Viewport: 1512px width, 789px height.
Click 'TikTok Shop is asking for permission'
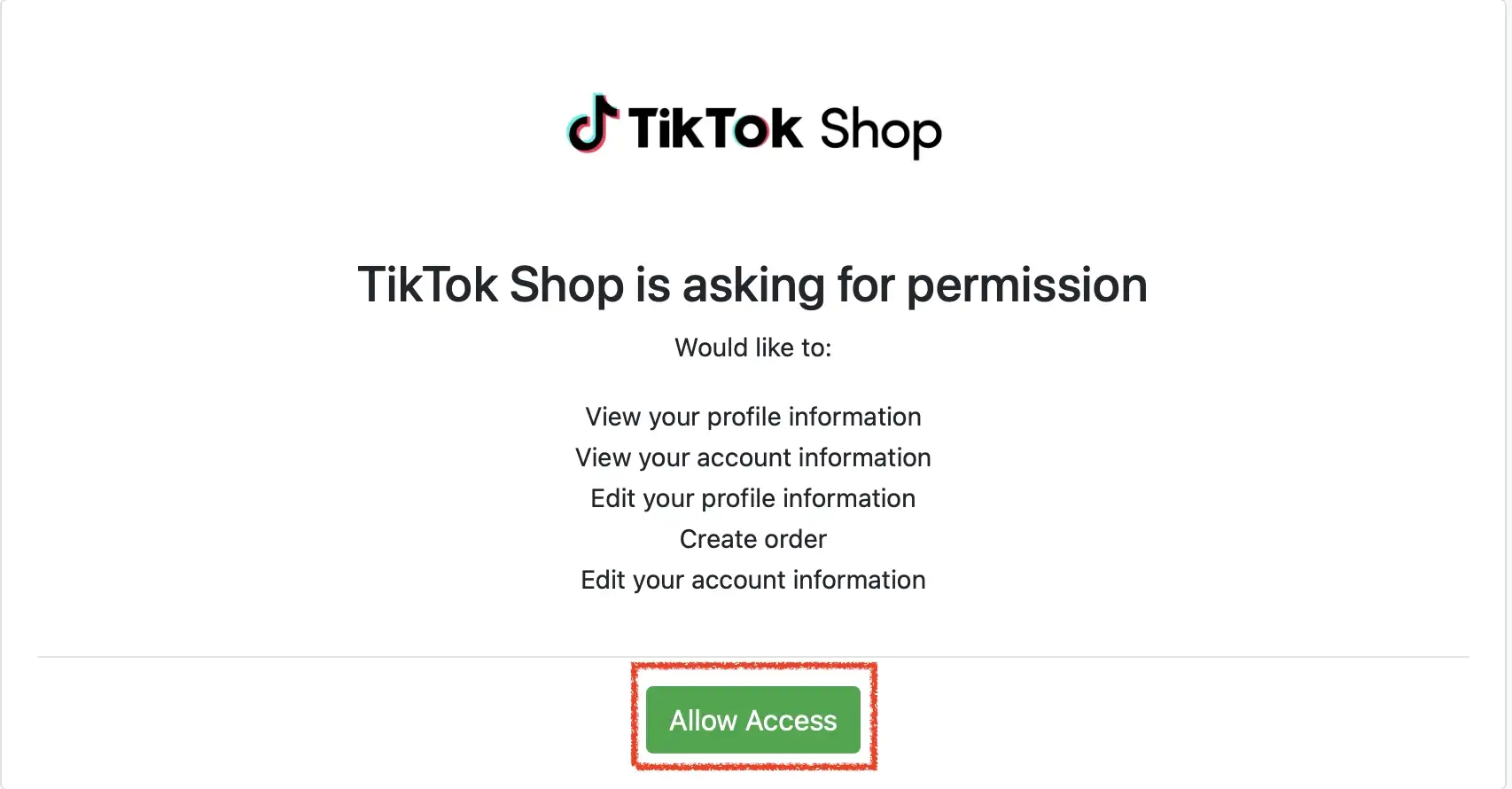coord(752,284)
